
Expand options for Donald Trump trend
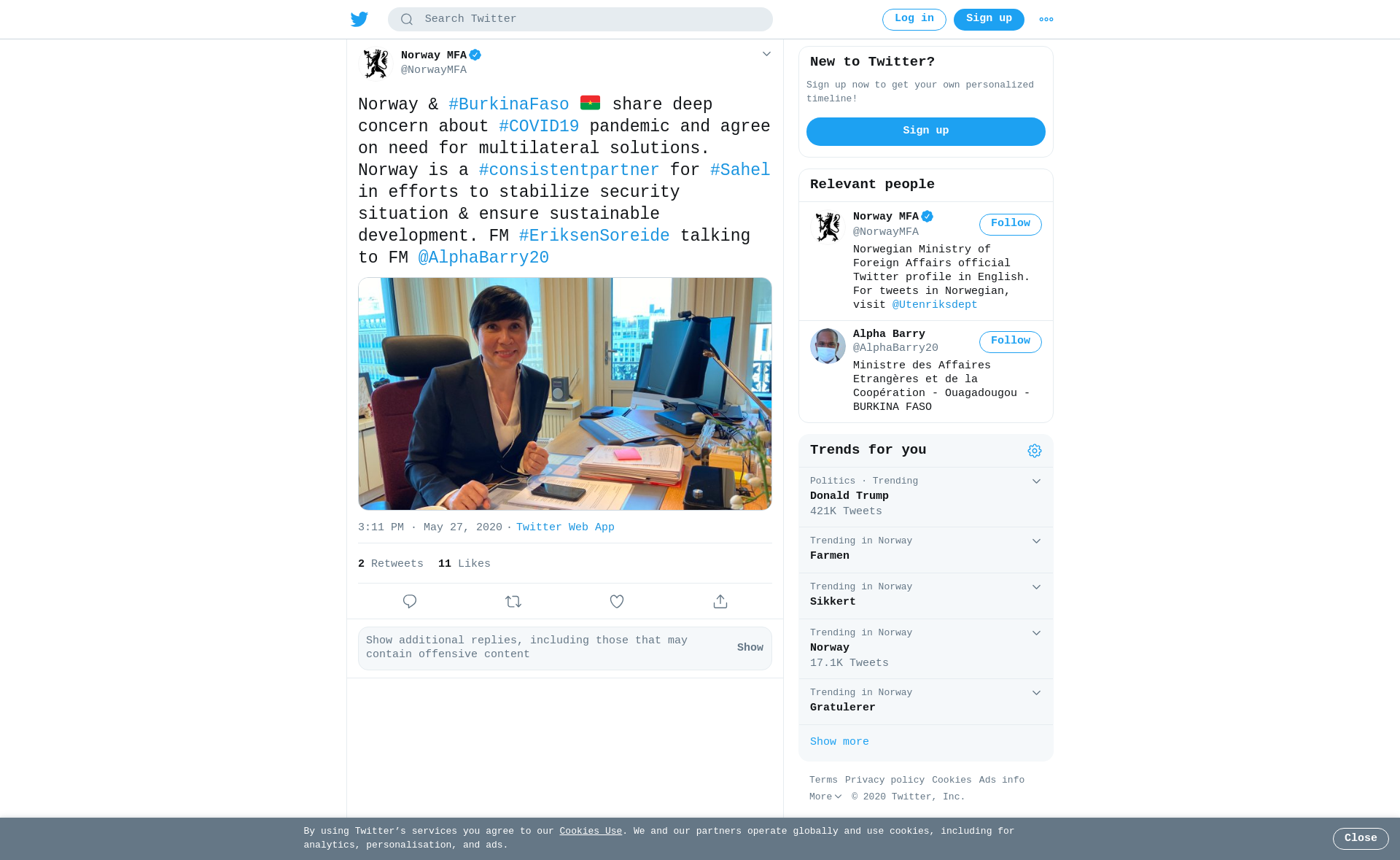(x=1036, y=481)
